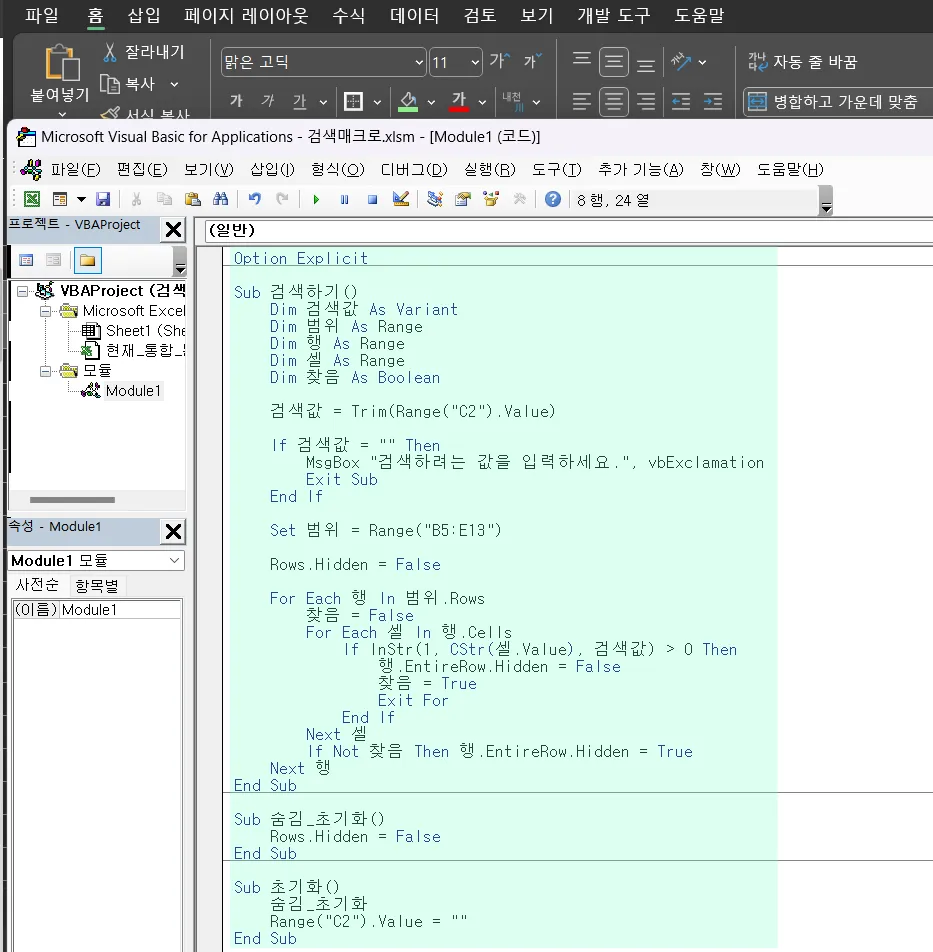The height and width of the screenshot is (952, 933).
Task: Open dropdown arrow next to Insert UserForm
Action: [81, 199]
